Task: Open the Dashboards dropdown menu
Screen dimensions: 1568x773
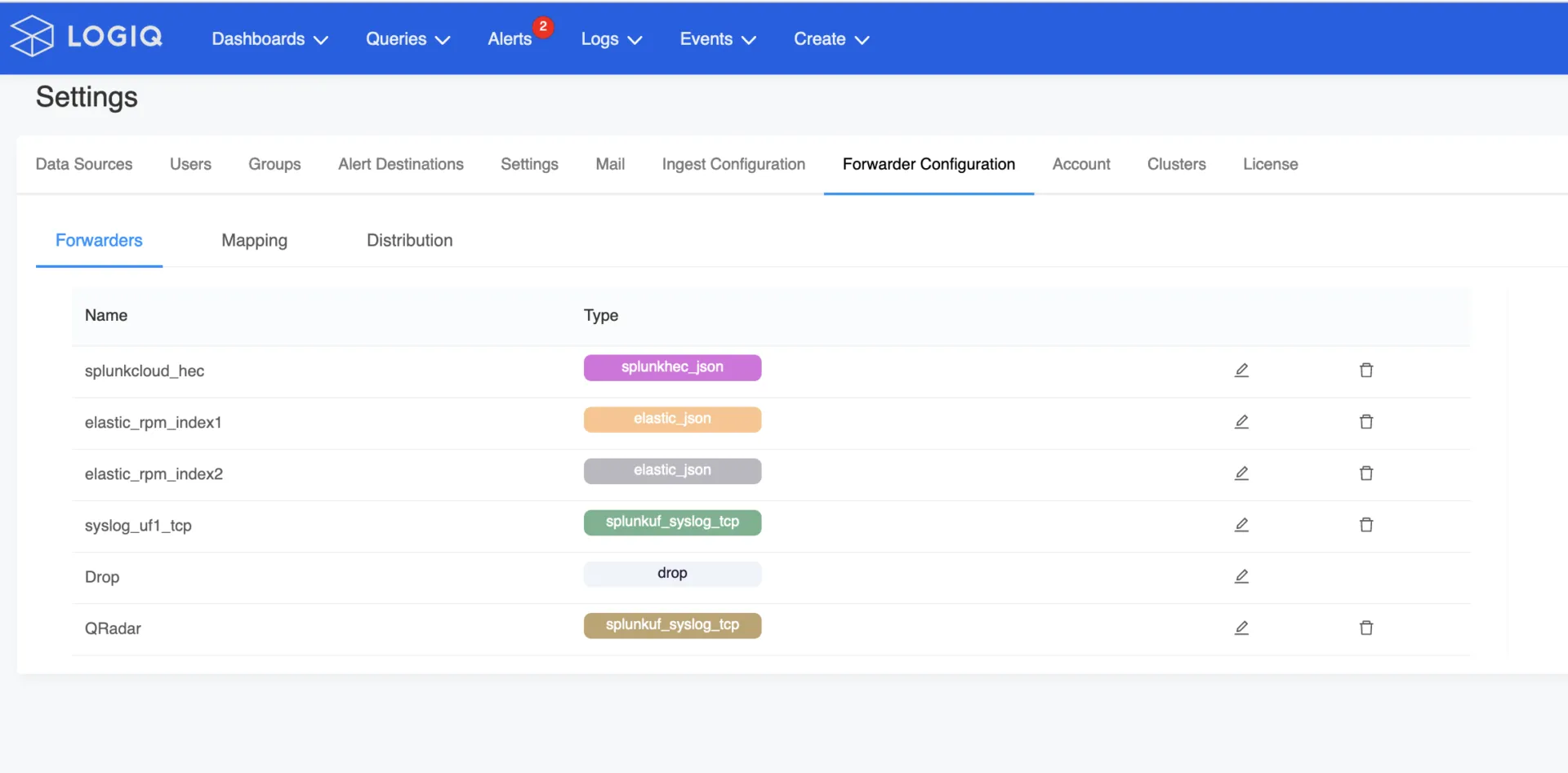Action: coord(269,39)
